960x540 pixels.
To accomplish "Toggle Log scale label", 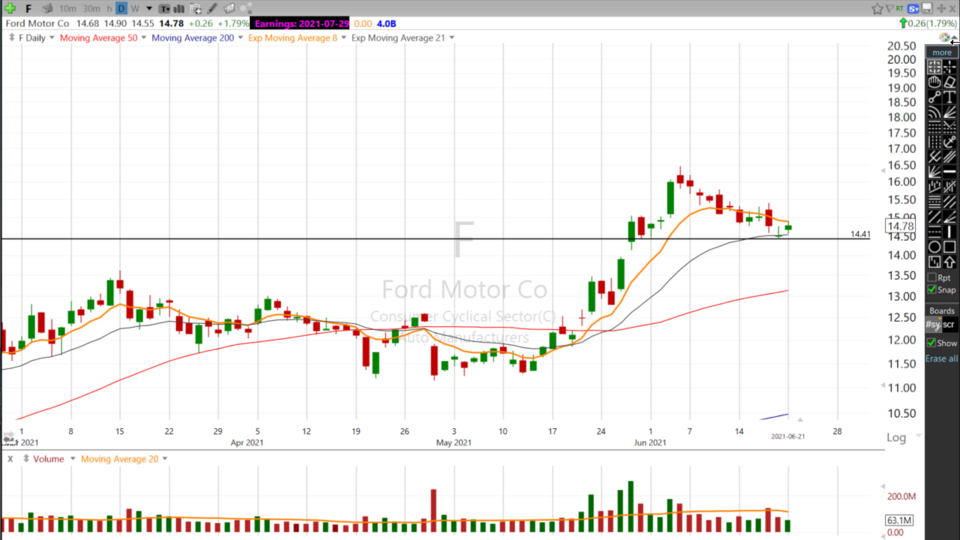I will pos(896,437).
